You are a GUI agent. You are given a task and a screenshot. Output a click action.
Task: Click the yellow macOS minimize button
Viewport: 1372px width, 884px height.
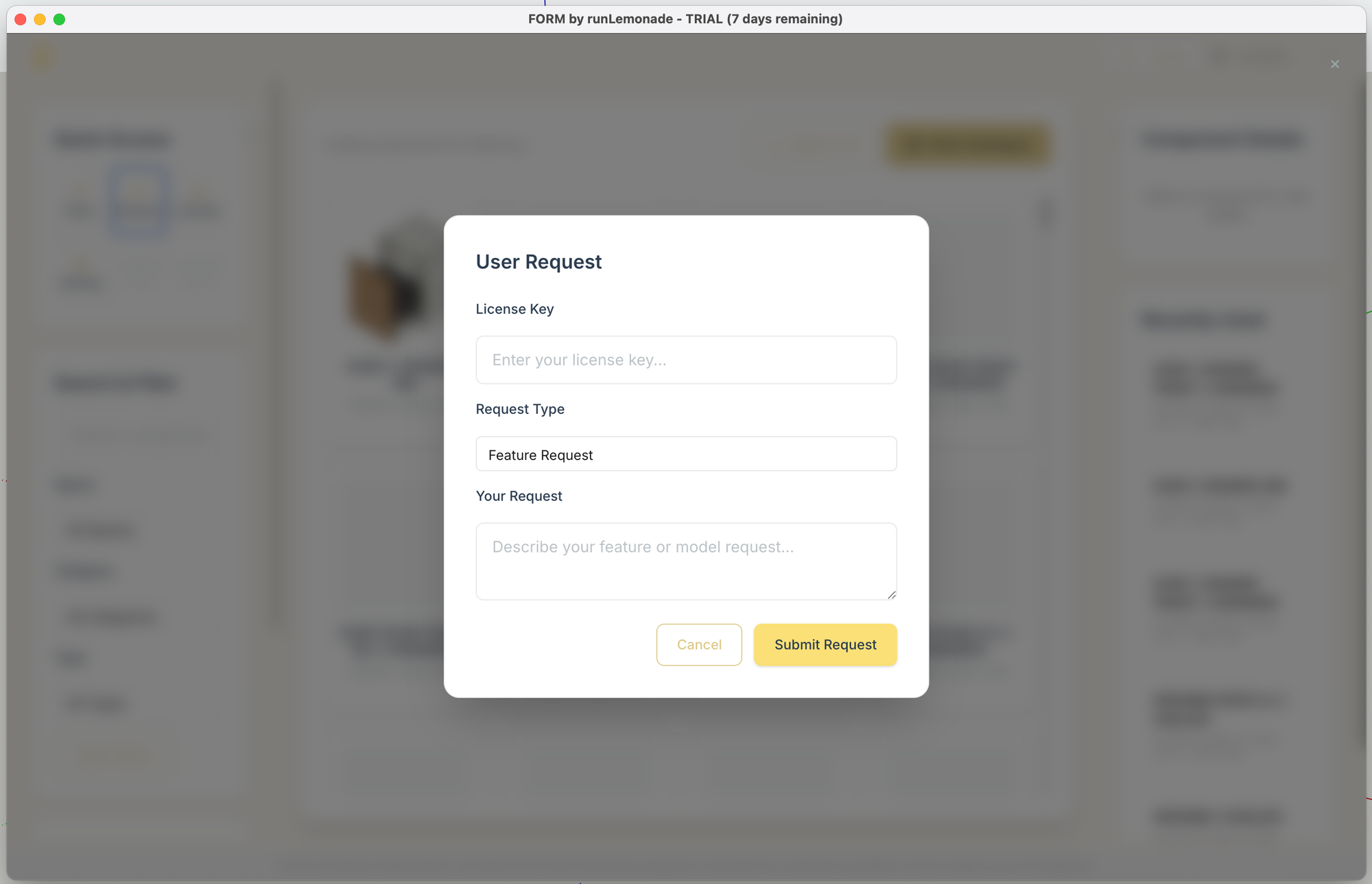40,19
